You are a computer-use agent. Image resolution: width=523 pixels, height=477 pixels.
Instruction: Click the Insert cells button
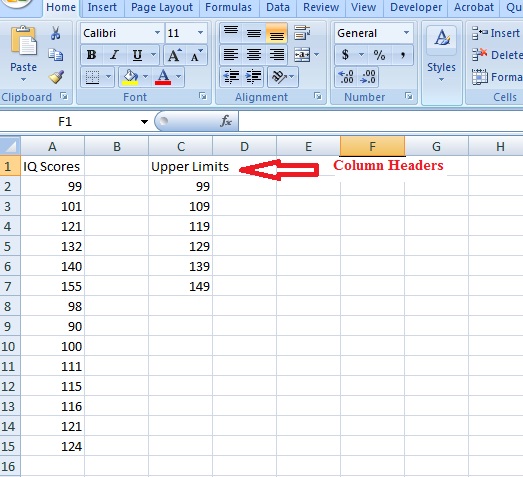(x=496, y=33)
